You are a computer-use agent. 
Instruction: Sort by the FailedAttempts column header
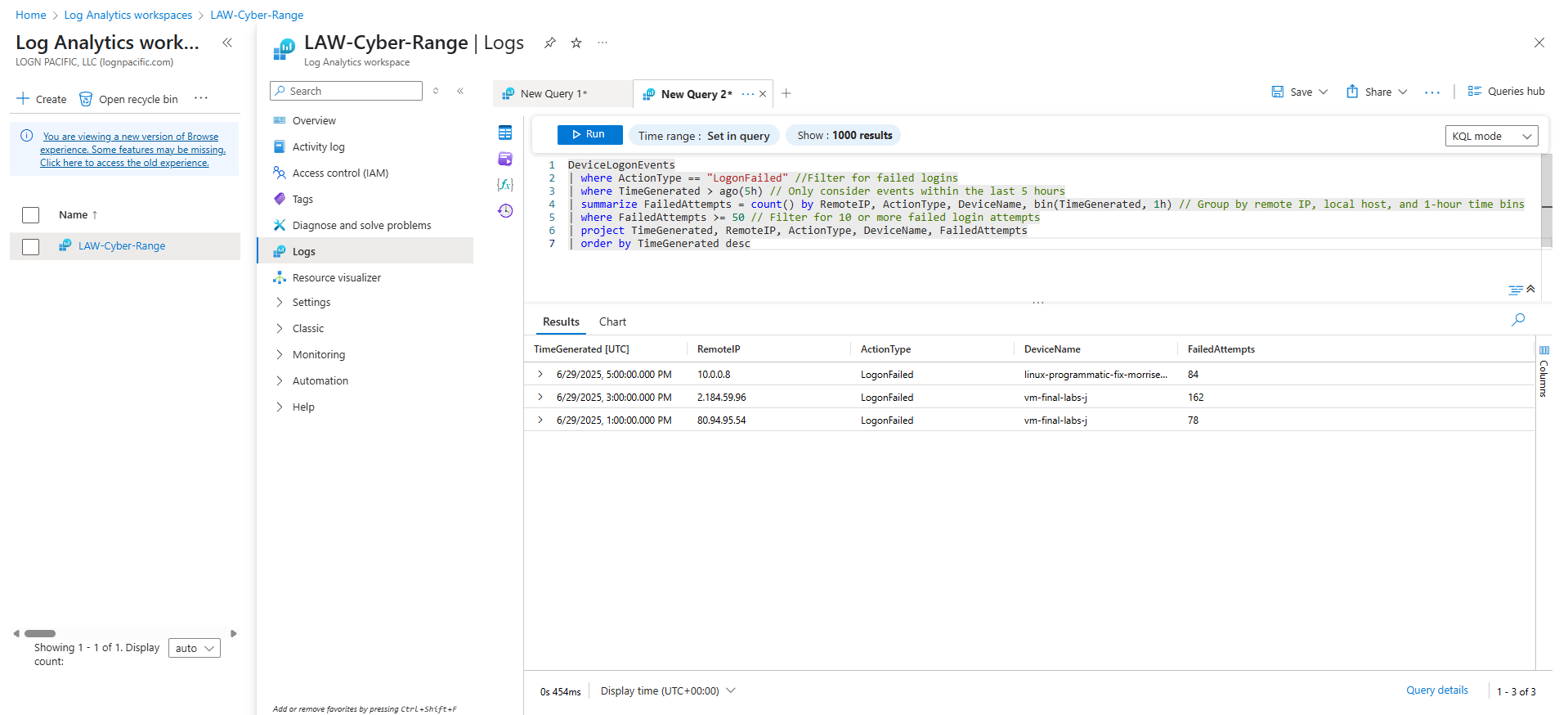(x=1221, y=349)
